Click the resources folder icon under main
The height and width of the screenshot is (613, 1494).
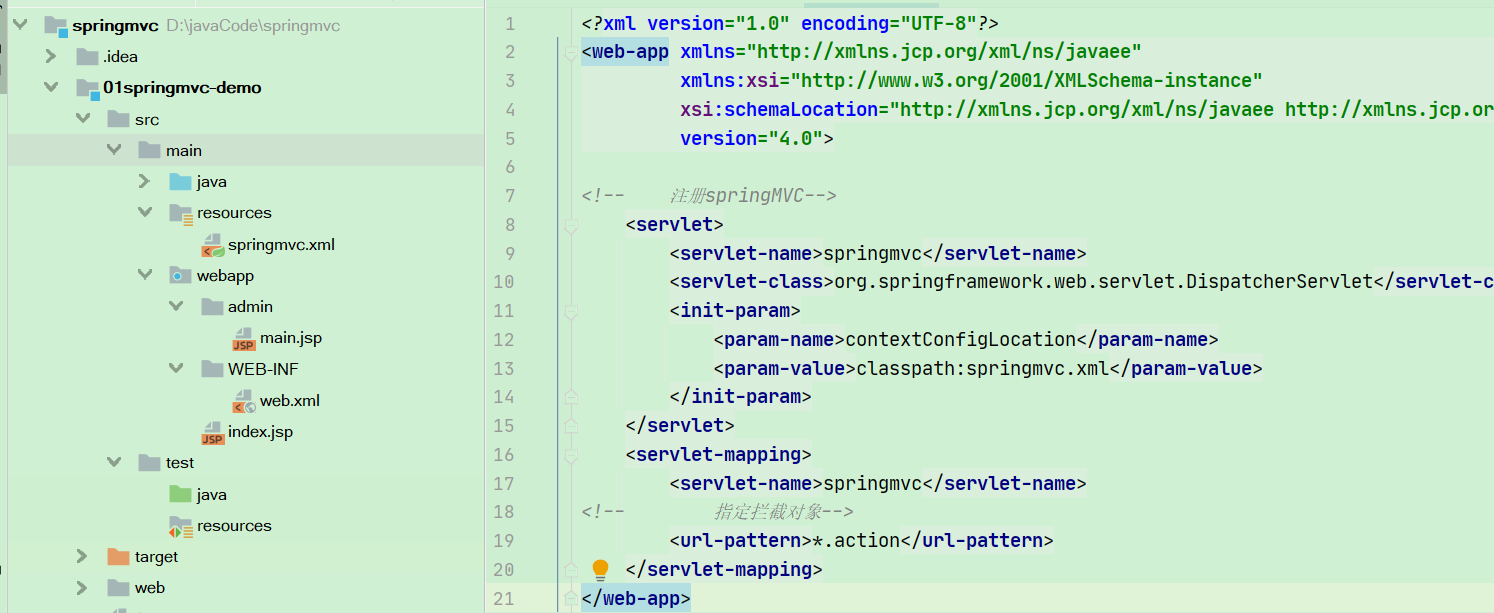point(180,213)
